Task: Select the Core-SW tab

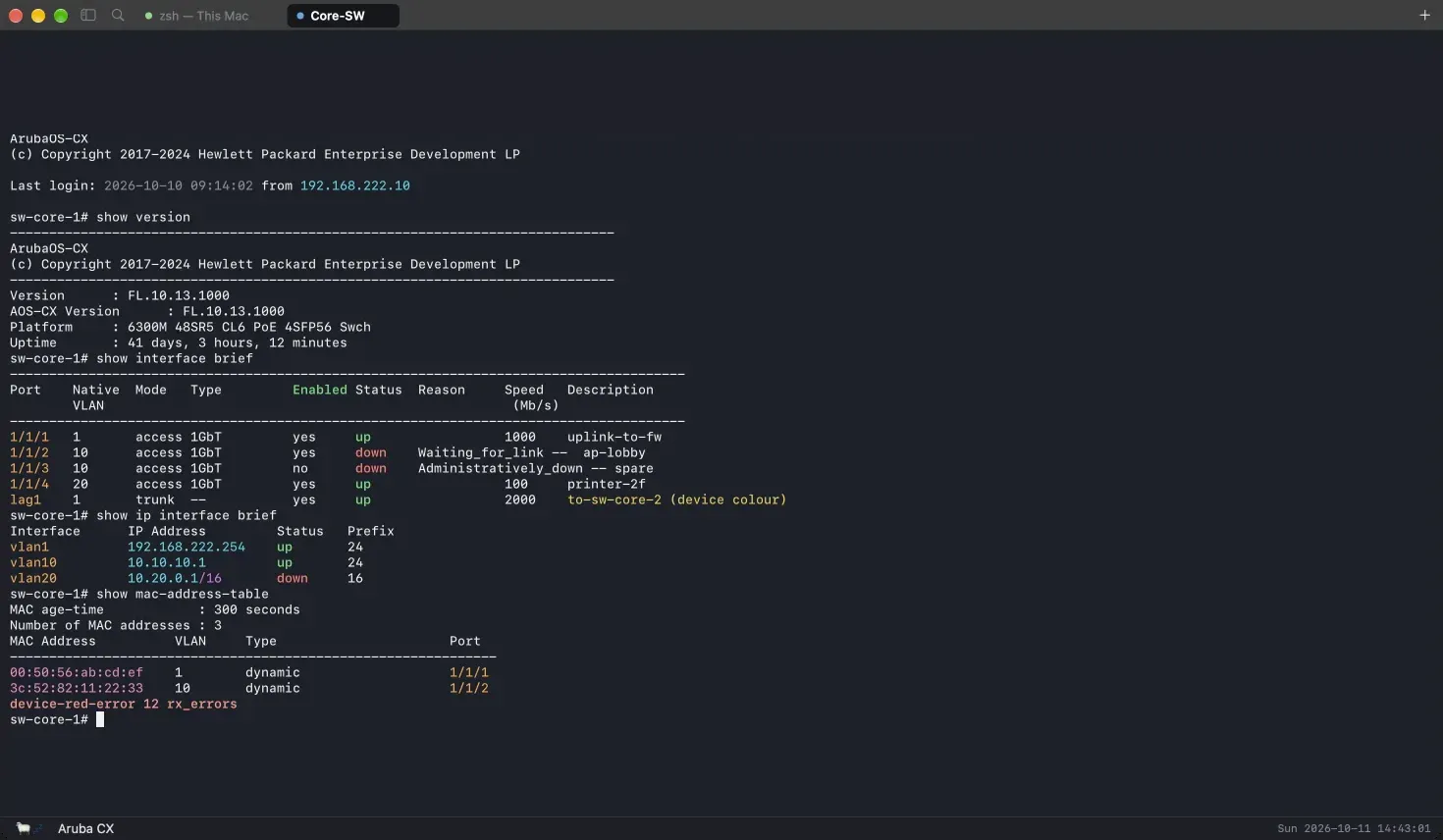Action: coord(343,16)
